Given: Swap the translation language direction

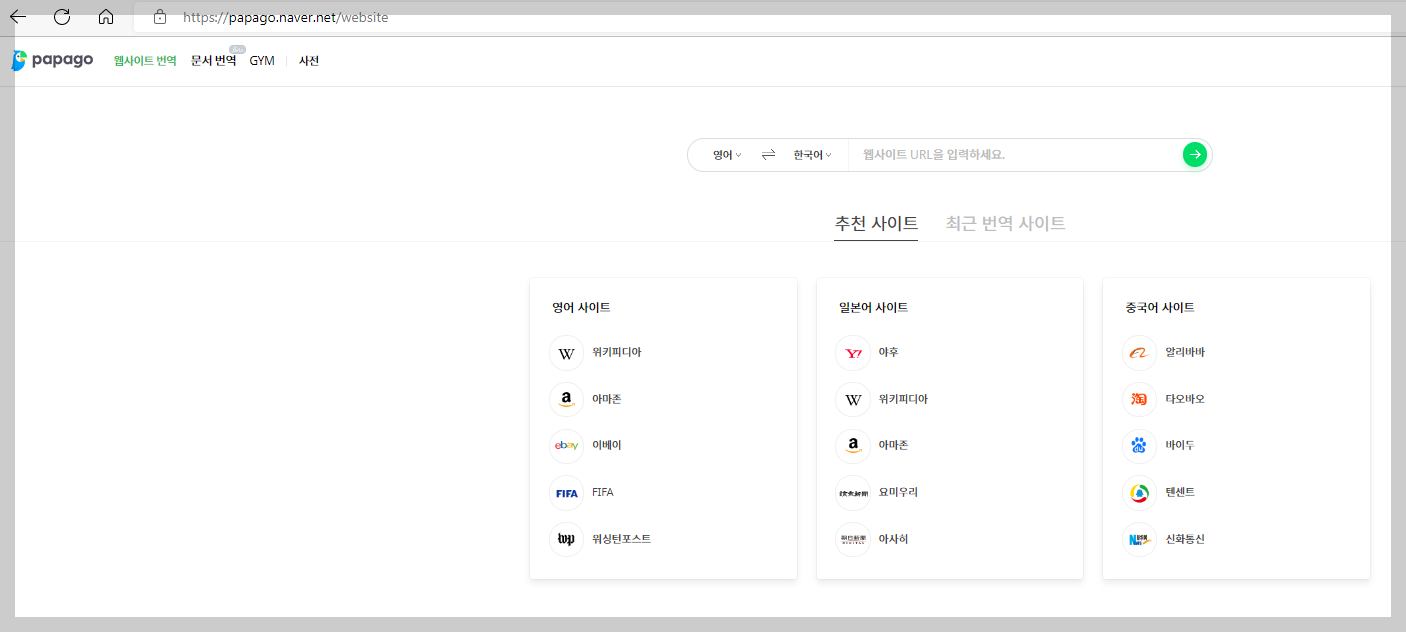Looking at the screenshot, I should 768,154.
